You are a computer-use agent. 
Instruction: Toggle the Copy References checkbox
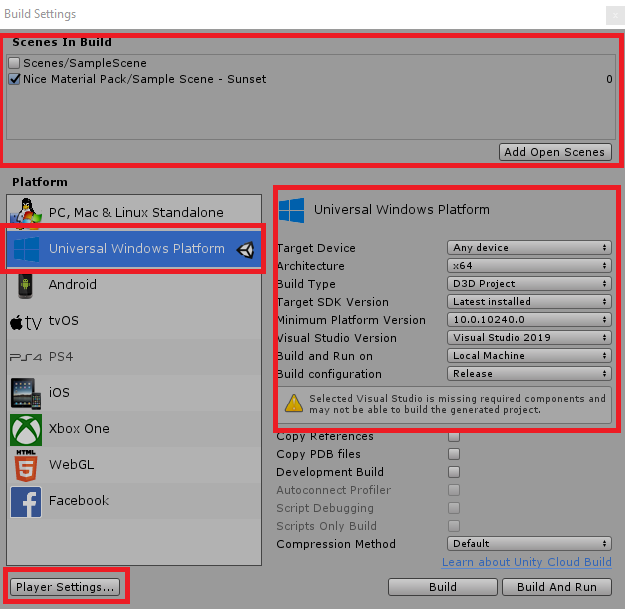pyautogui.click(x=454, y=436)
